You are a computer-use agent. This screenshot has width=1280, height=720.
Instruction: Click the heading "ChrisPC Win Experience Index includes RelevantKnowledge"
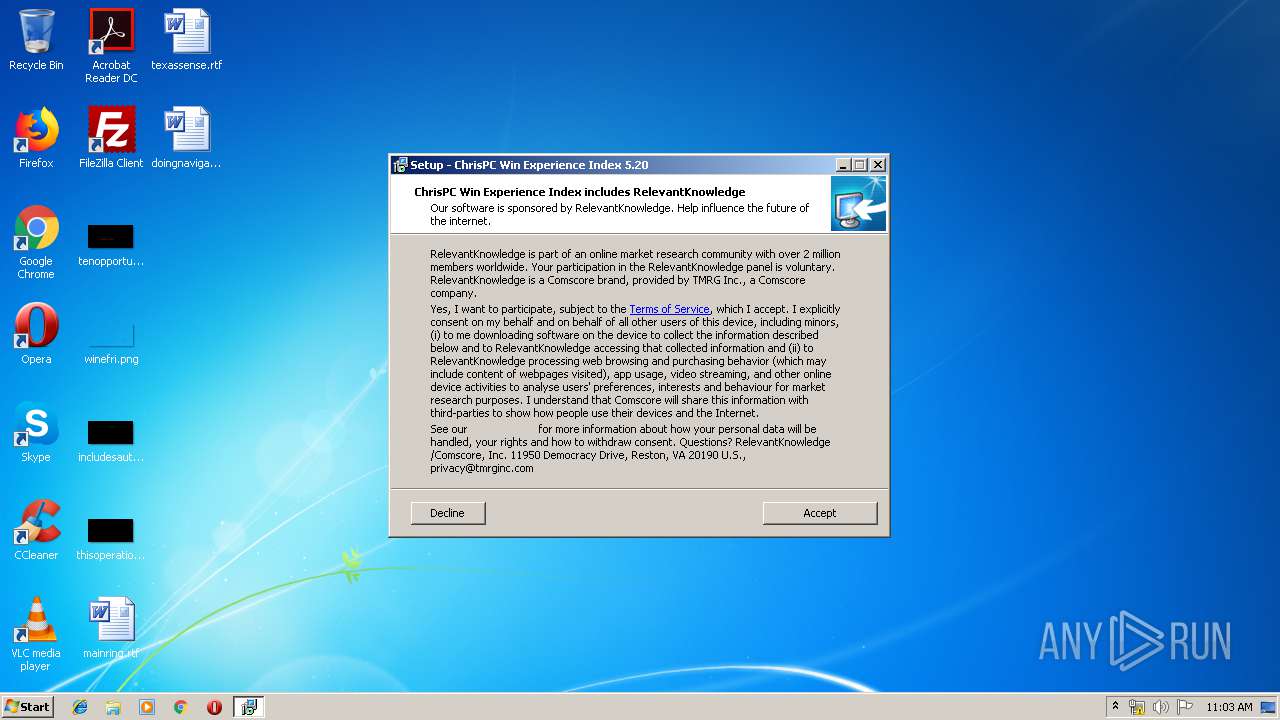click(x=580, y=192)
